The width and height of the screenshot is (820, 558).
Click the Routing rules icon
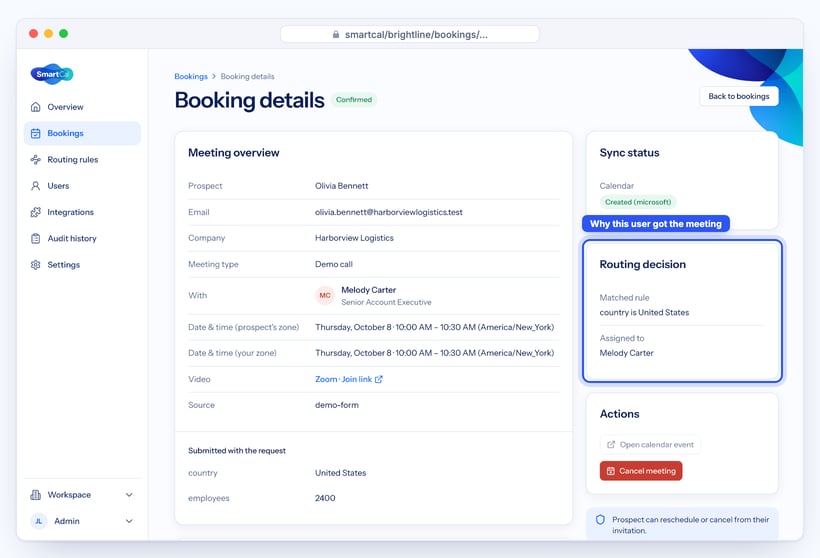click(x=36, y=160)
